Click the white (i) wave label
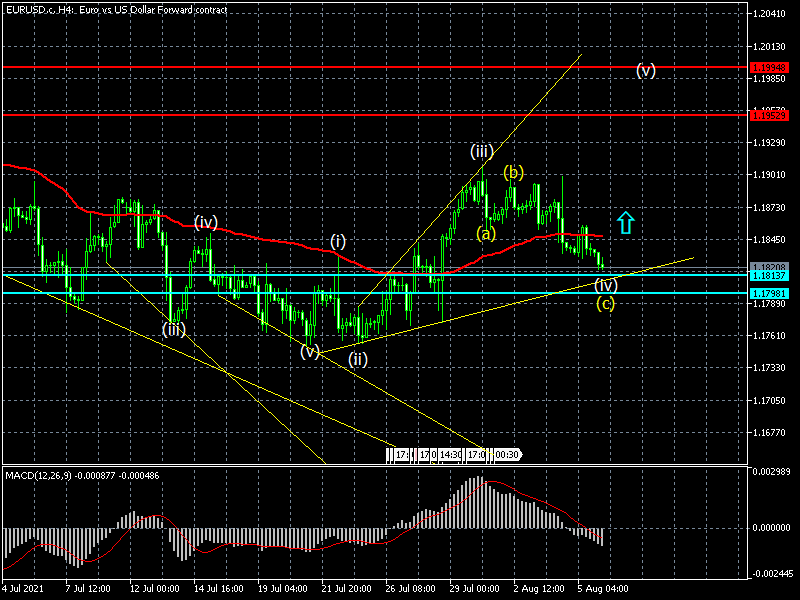 [x=339, y=240]
